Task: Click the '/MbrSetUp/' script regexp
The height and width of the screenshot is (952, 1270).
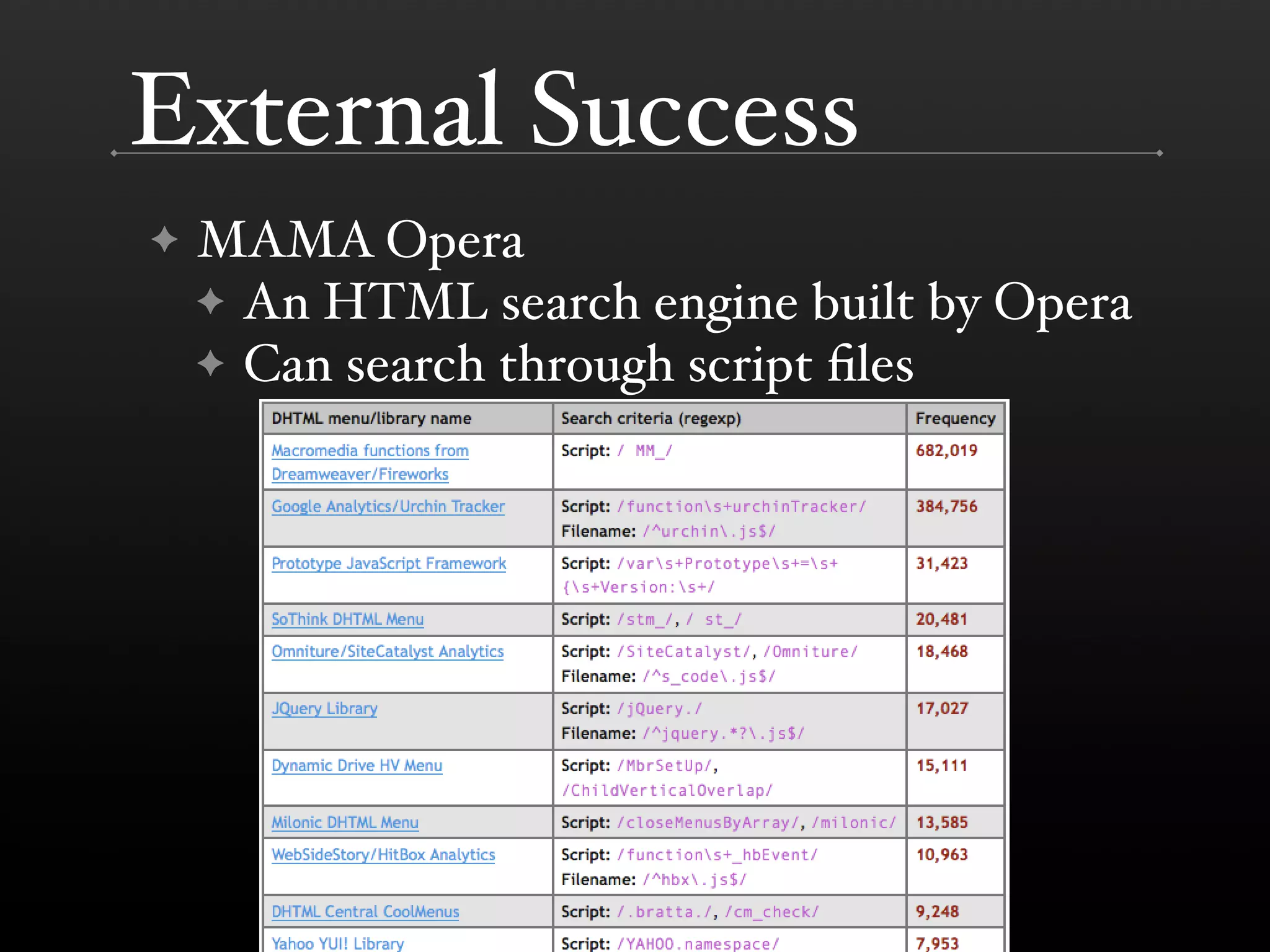Action: pos(664,765)
